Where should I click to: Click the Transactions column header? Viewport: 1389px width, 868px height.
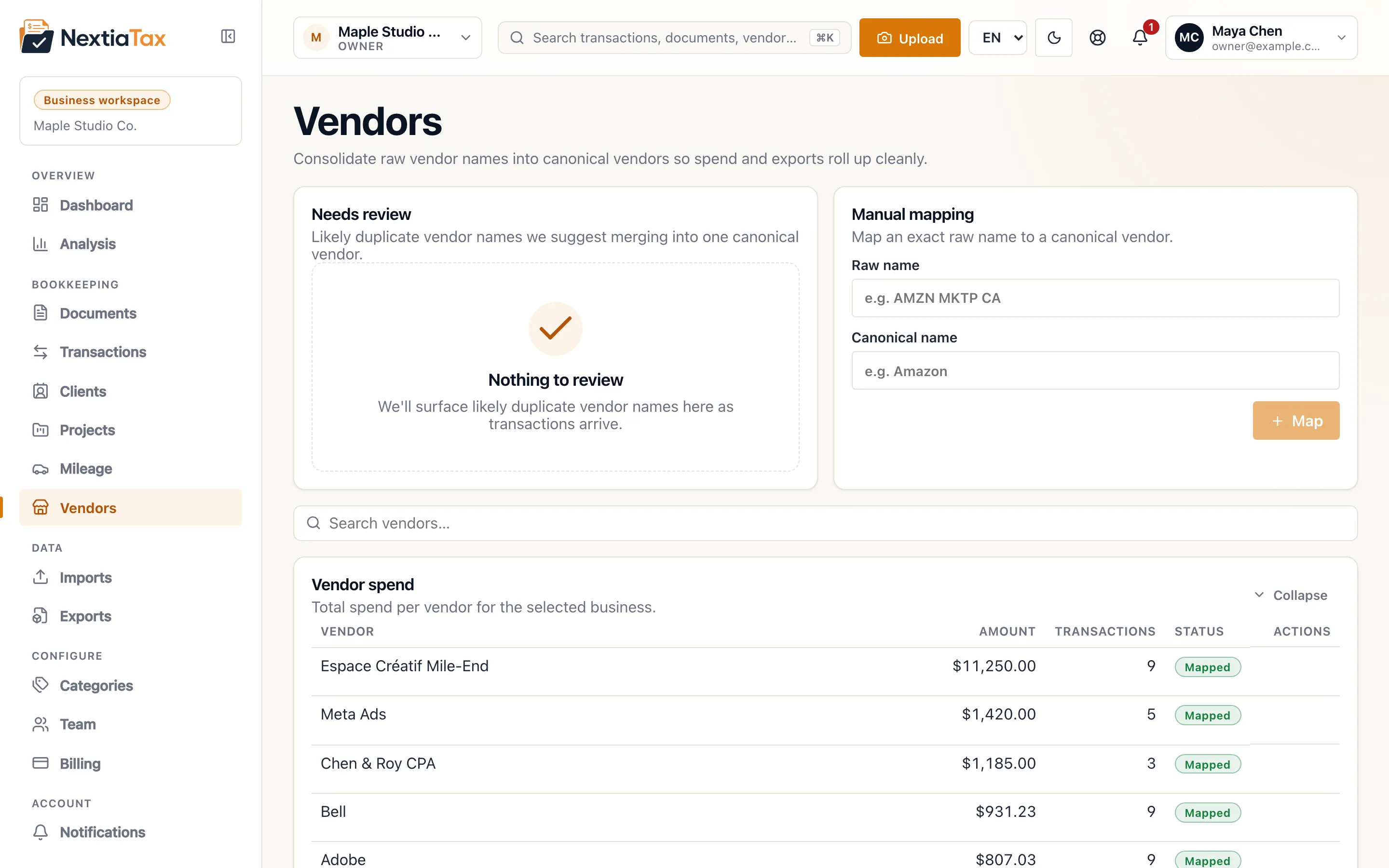(x=1105, y=632)
